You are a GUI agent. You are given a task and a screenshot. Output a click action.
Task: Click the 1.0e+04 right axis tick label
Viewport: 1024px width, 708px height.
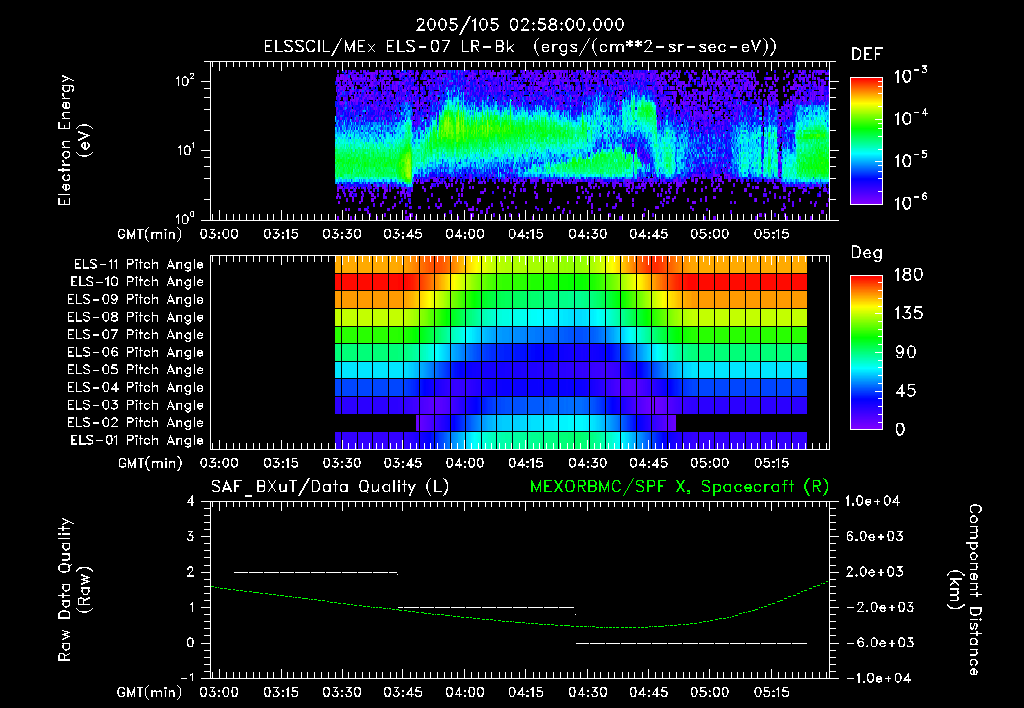click(x=872, y=501)
